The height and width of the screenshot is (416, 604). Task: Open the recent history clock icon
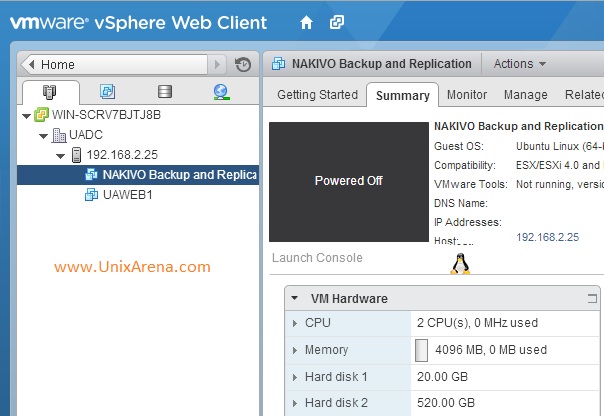tap(243, 64)
